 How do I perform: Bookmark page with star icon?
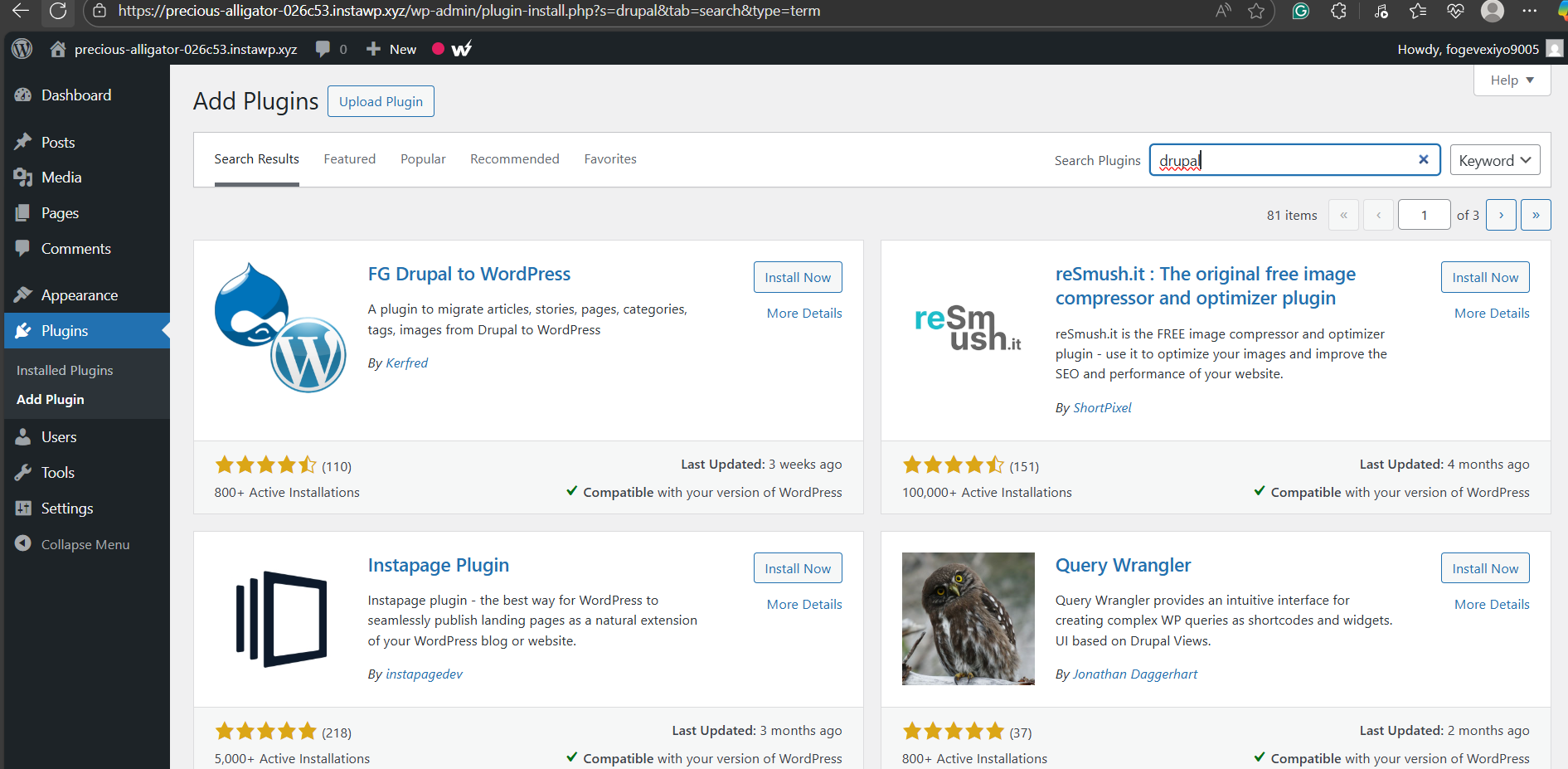click(x=1257, y=11)
